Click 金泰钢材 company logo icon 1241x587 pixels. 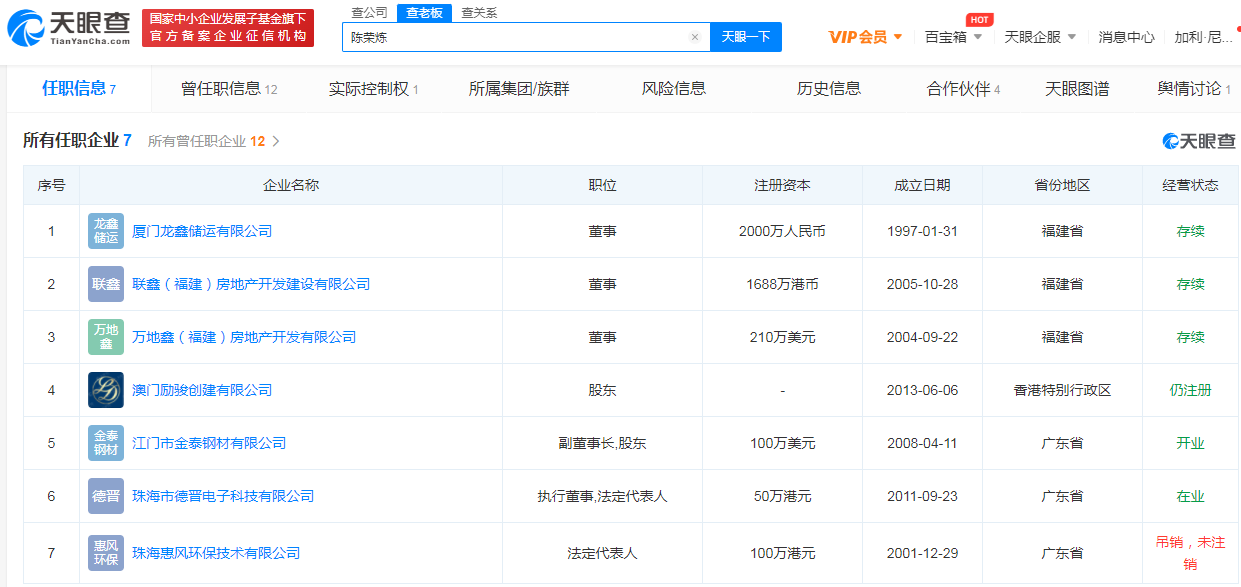(x=106, y=443)
